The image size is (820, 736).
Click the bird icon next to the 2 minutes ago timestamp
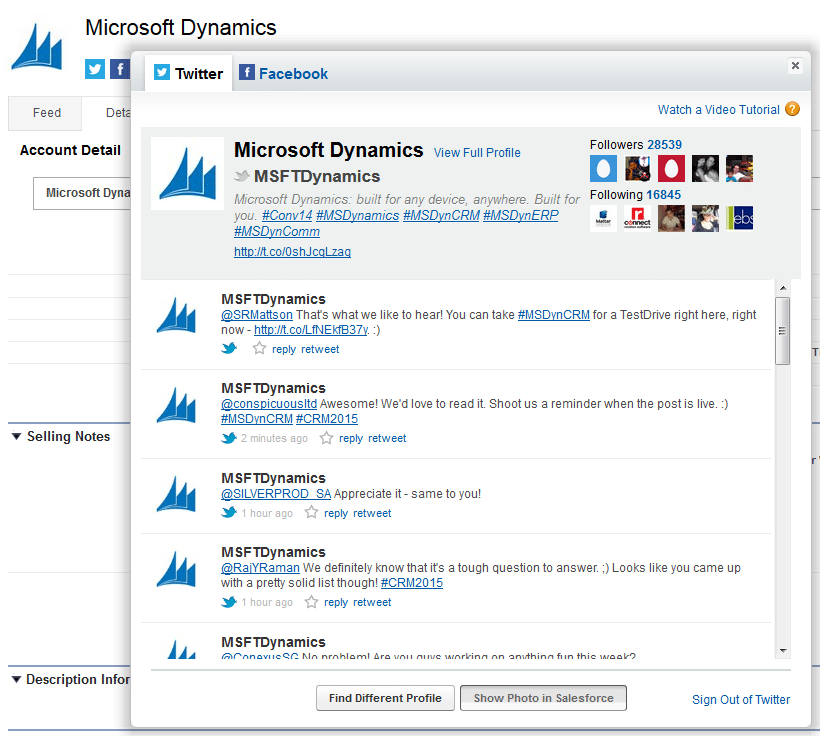click(x=229, y=437)
